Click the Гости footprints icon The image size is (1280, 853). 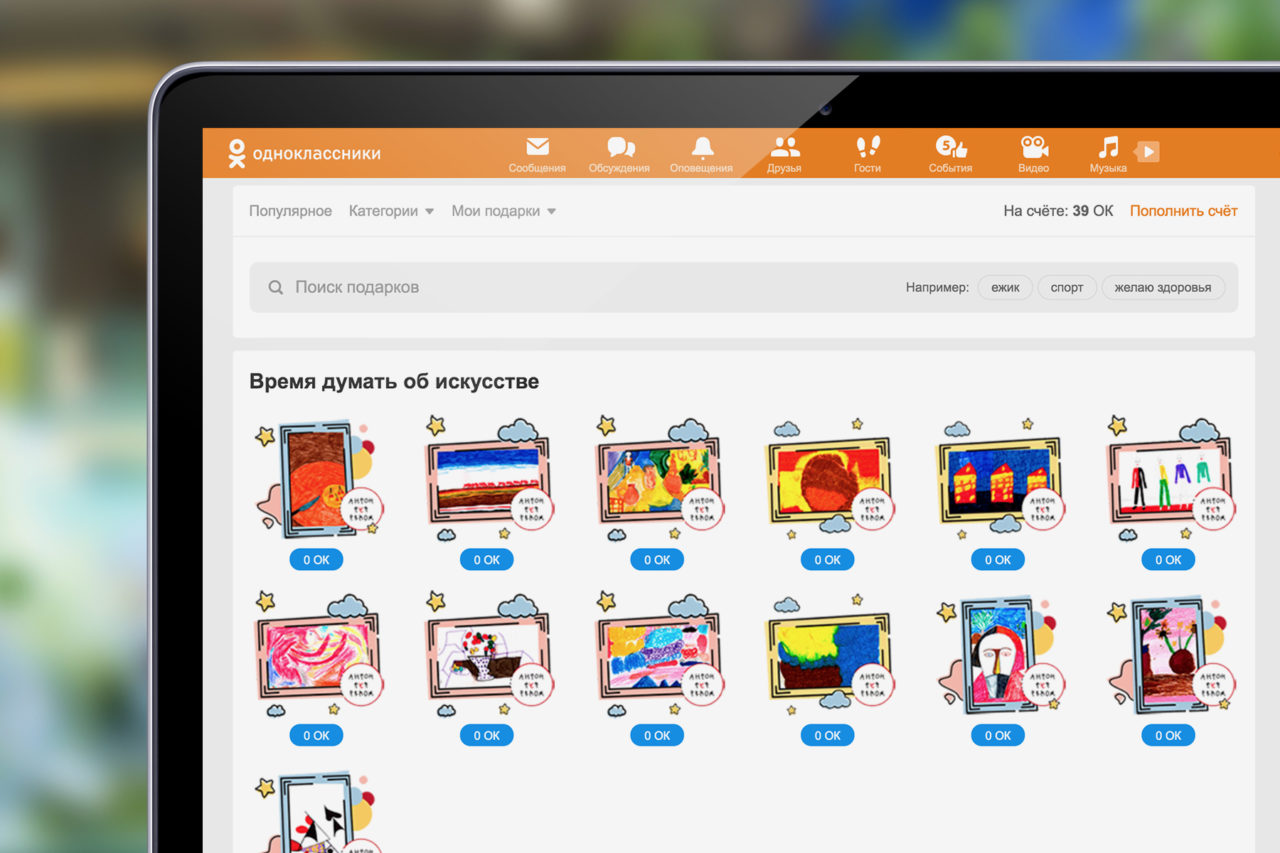pos(868,148)
